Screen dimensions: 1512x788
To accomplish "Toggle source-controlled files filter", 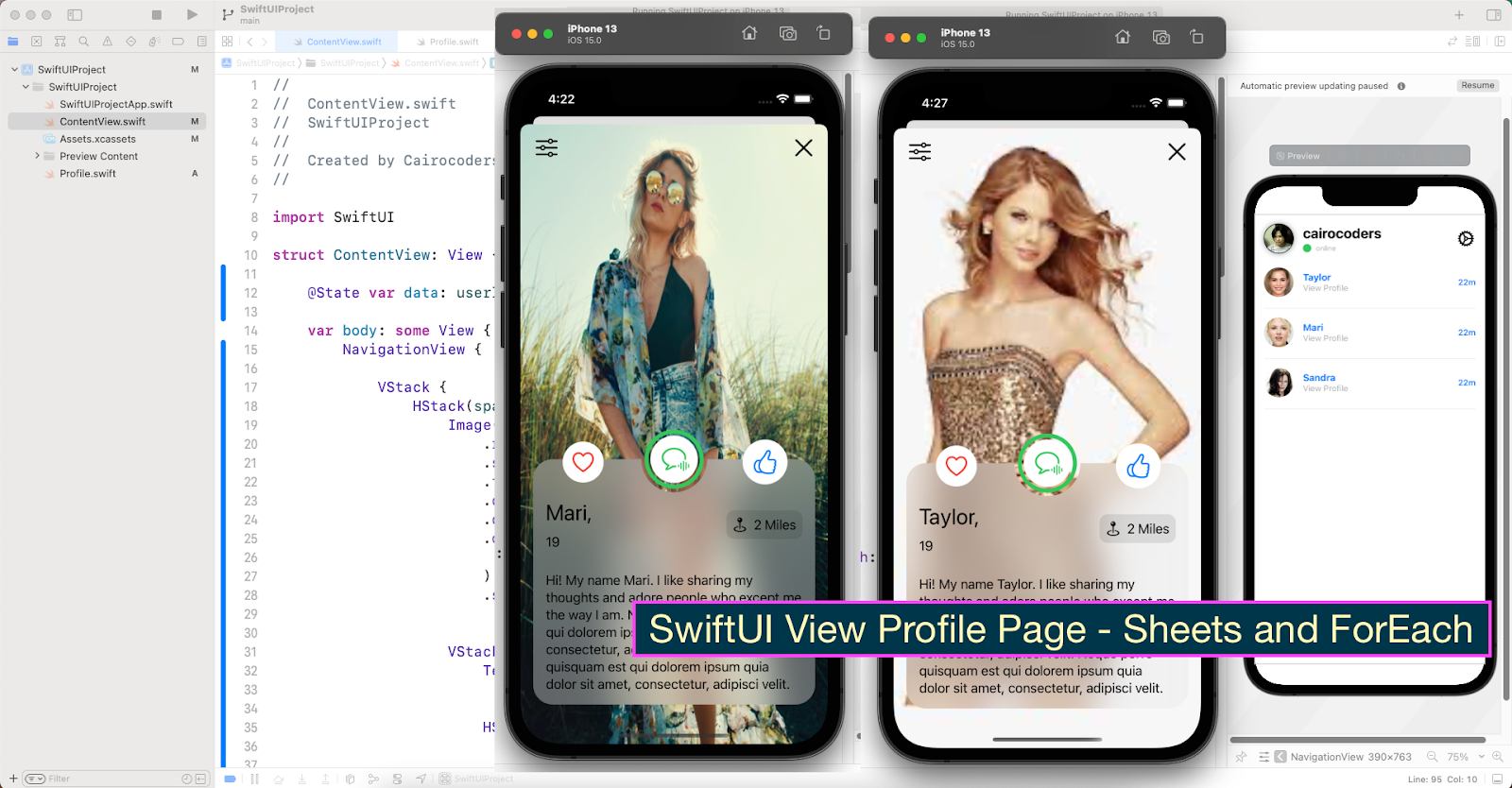I will (200, 779).
